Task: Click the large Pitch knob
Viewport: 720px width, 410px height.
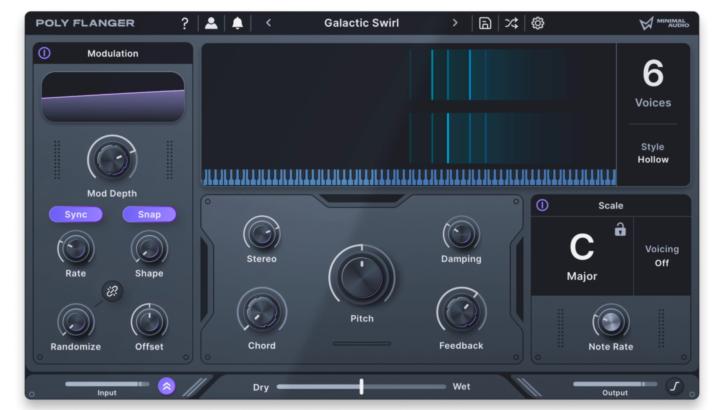Action: [x=362, y=277]
